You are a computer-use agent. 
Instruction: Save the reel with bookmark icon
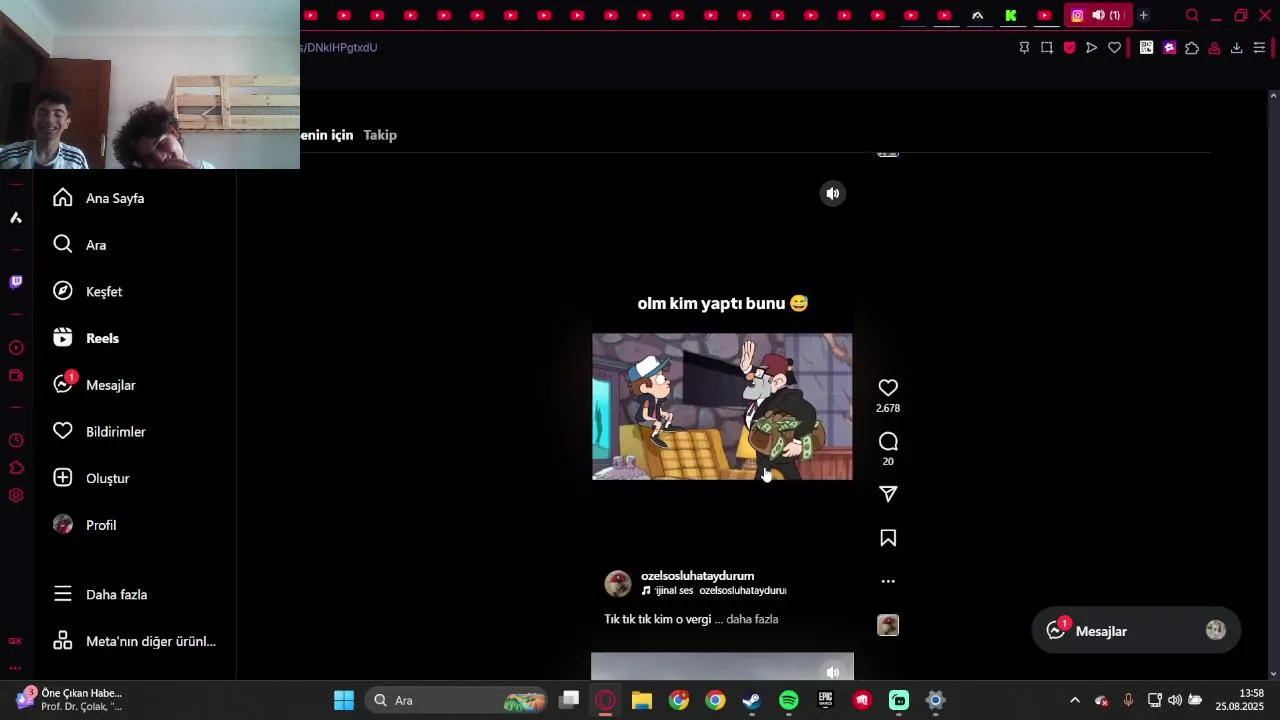(x=888, y=538)
